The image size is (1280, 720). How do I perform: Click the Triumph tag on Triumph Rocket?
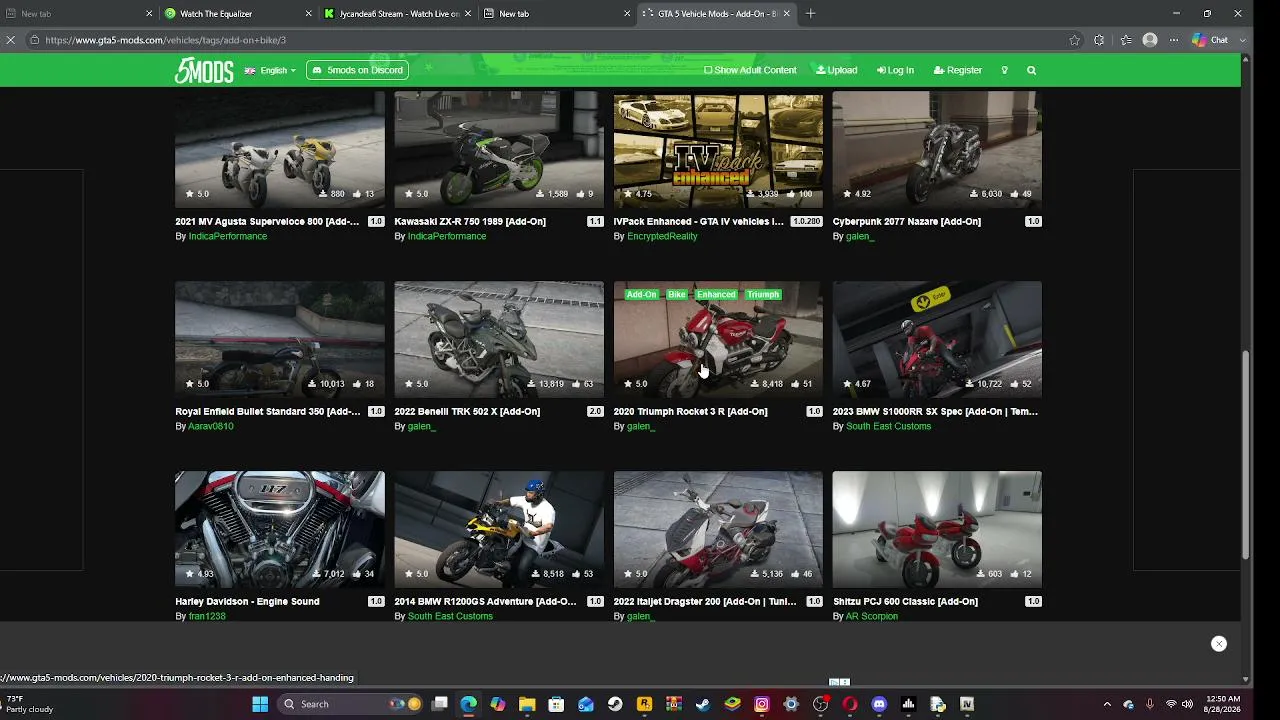click(762, 295)
